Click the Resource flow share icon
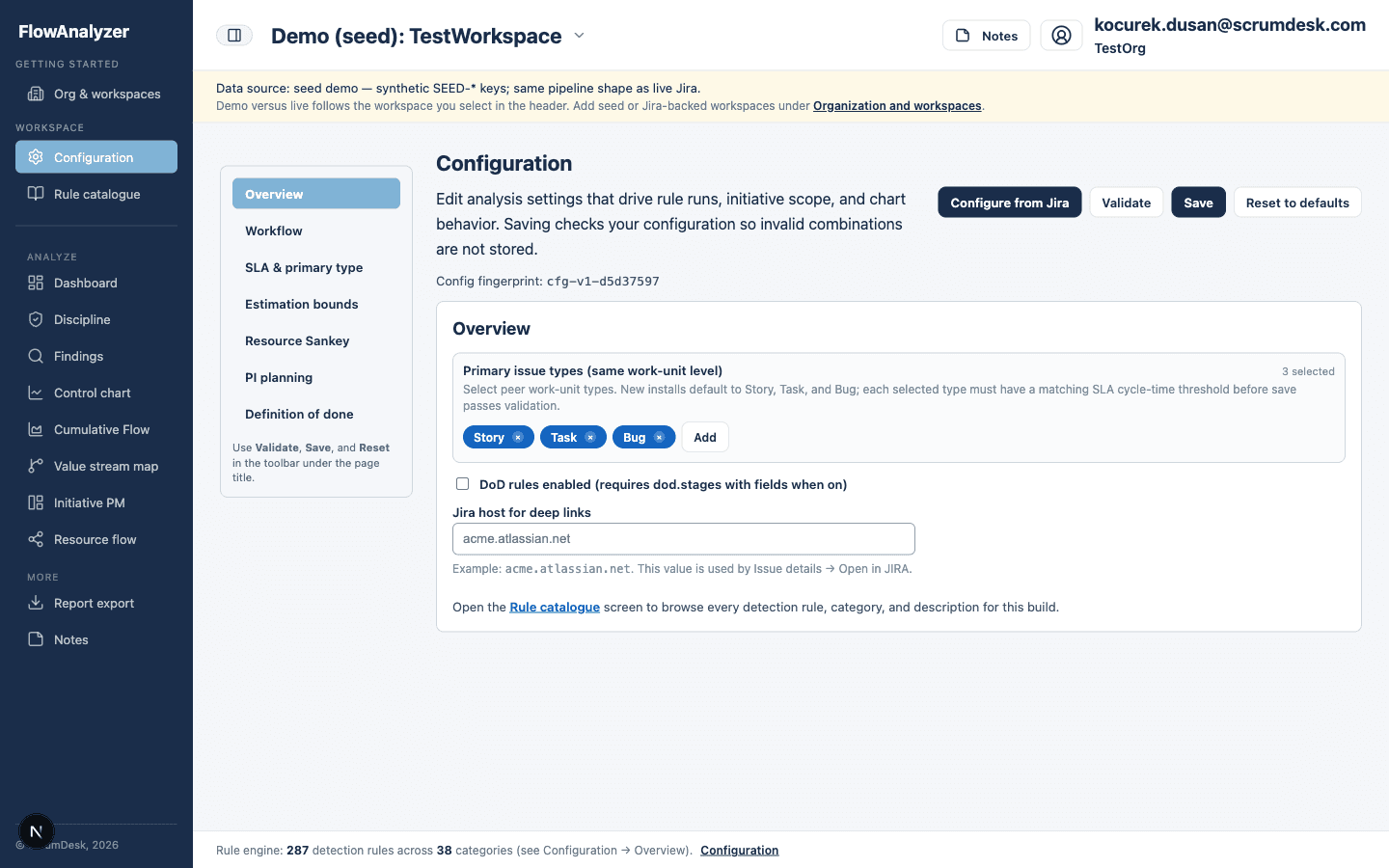Image resolution: width=1389 pixels, height=868 pixels. (36, 539)
